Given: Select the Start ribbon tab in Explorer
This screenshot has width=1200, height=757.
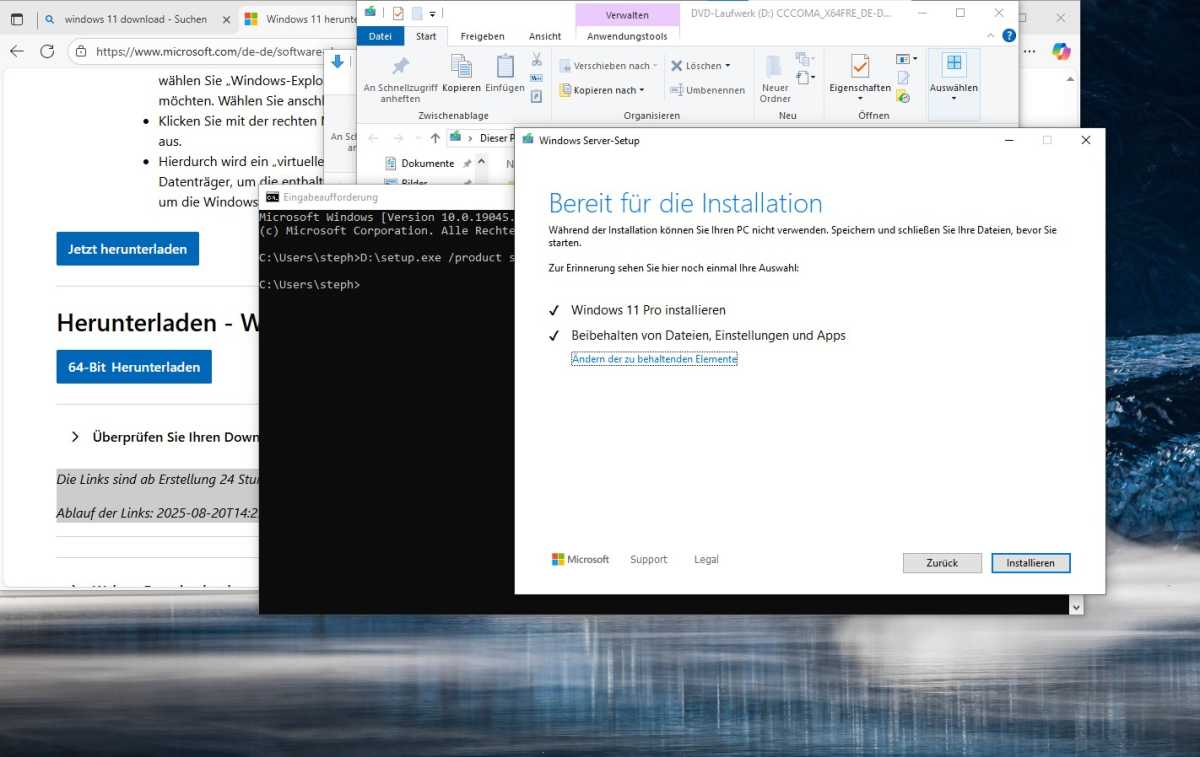Looking at the screenshot, I should (426, 36).
